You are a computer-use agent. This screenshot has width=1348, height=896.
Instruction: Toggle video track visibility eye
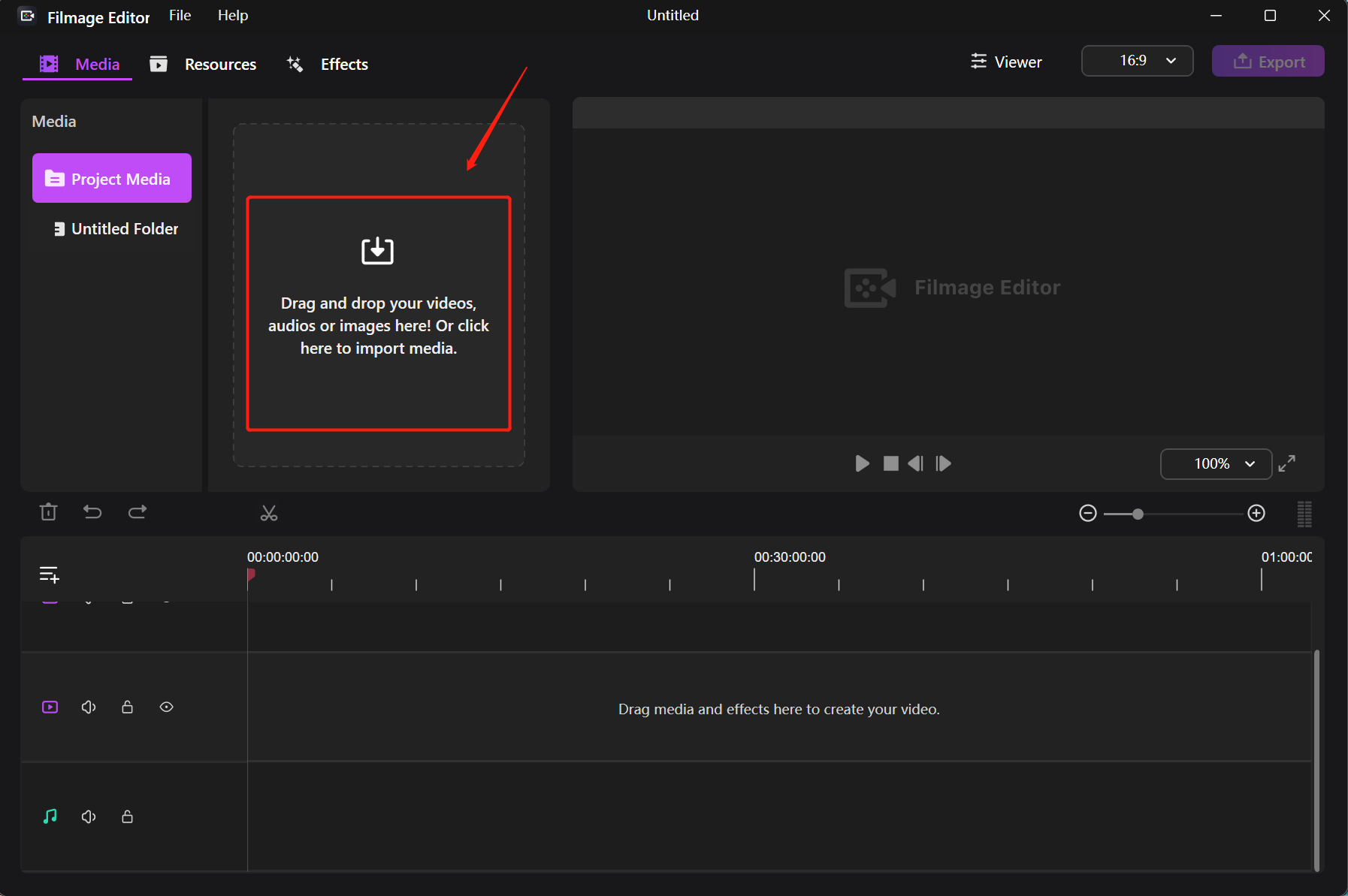pos(167,707)
